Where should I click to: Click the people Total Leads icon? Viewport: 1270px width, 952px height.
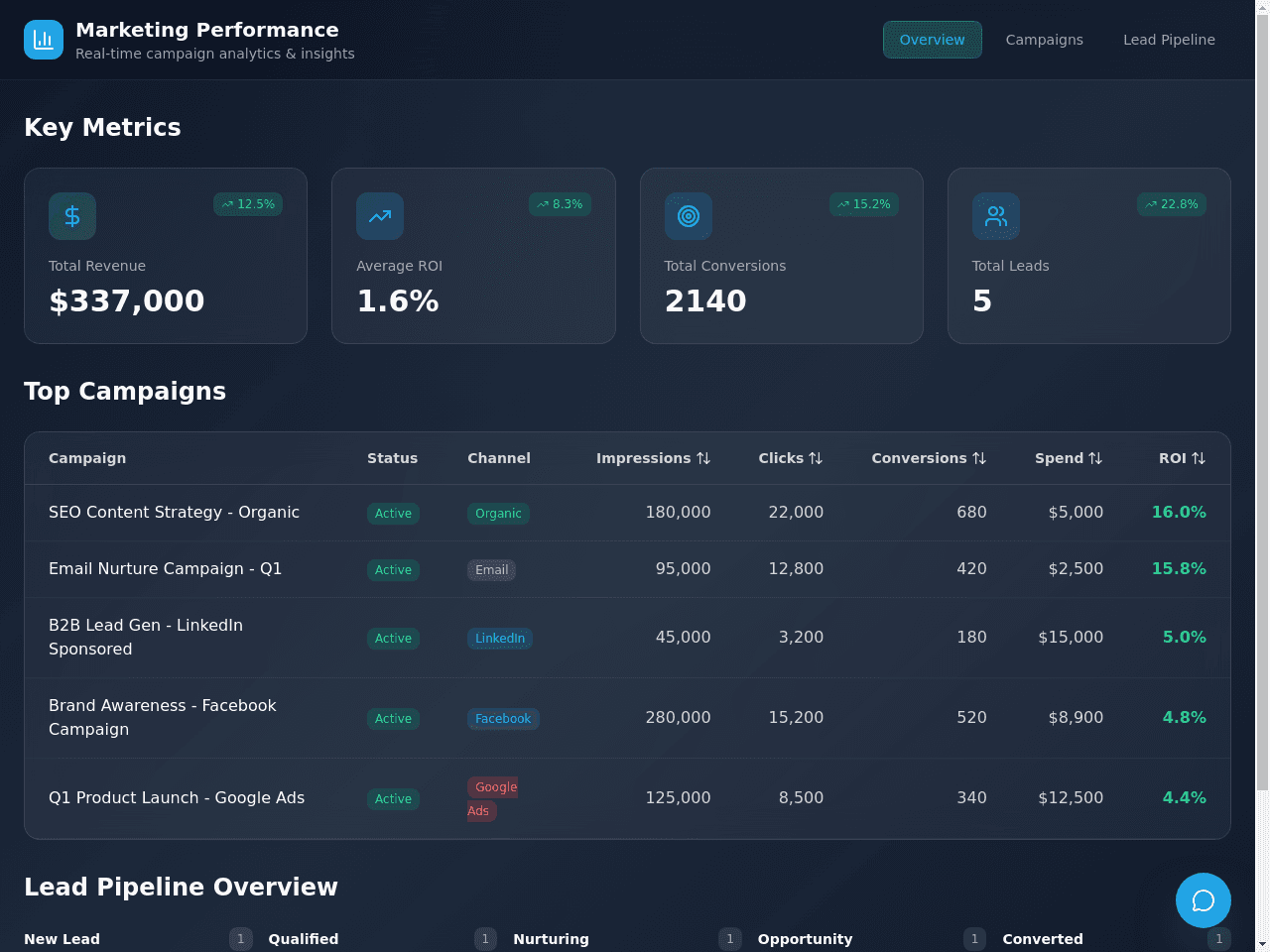point(996,216)
